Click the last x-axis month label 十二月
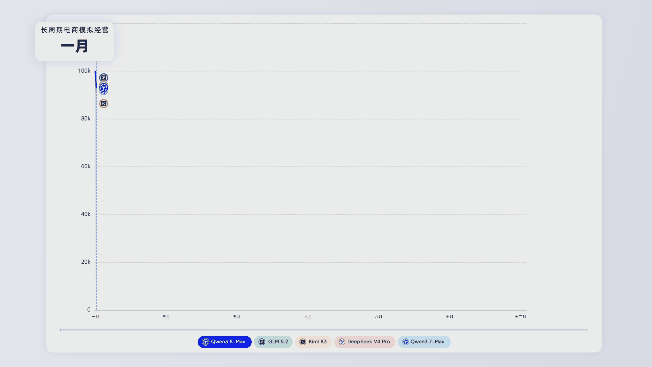The width and height of the screenshot is (652, 367). (520, 317)
